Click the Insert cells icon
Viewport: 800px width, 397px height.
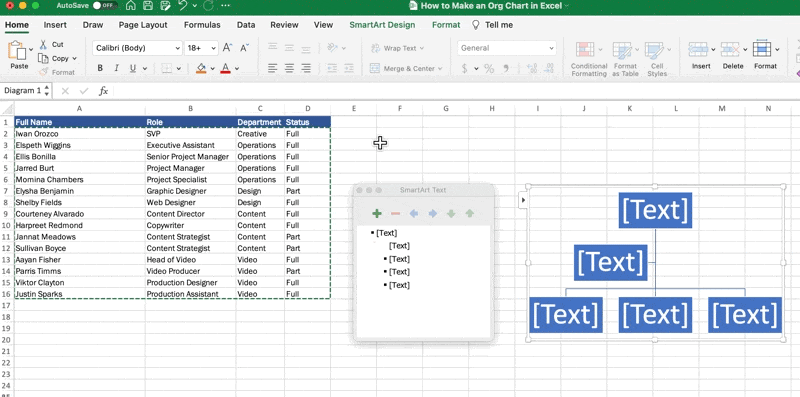click(697, 49)
